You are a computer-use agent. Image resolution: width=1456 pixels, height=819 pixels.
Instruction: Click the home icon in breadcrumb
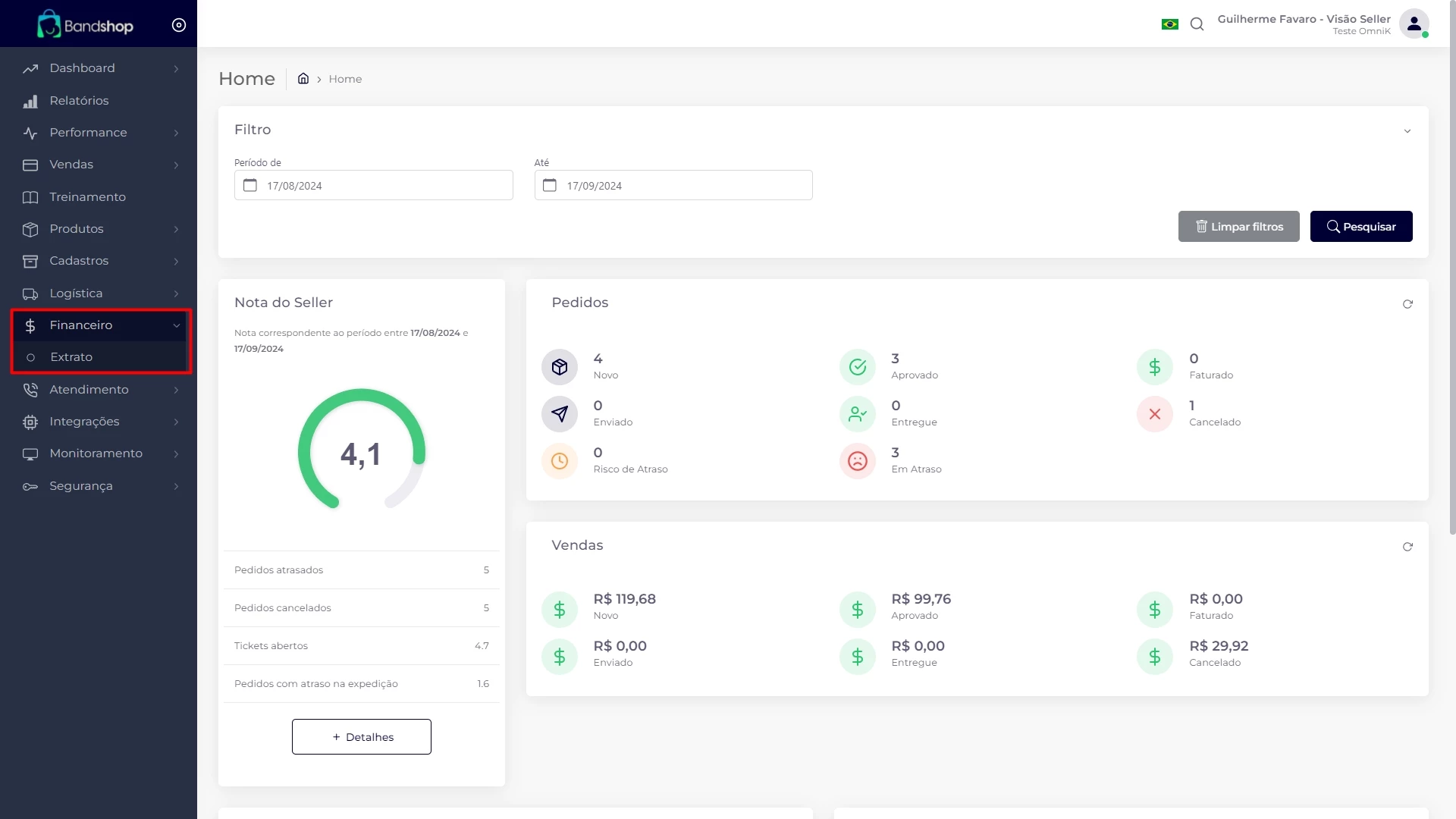pos(303,79)
